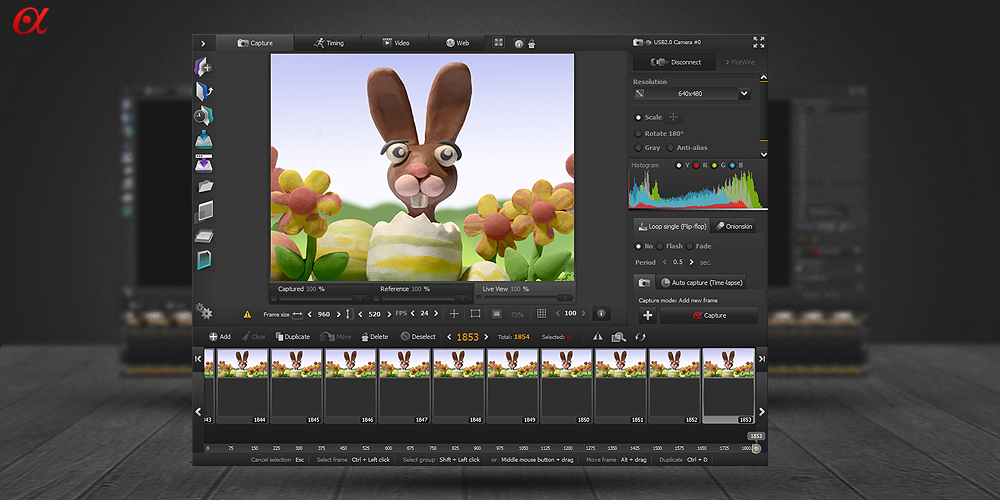Viewport: 1000px width, 500px height.
Task: Collapse the settings panel with up chevron
Action: coord(763,78)
